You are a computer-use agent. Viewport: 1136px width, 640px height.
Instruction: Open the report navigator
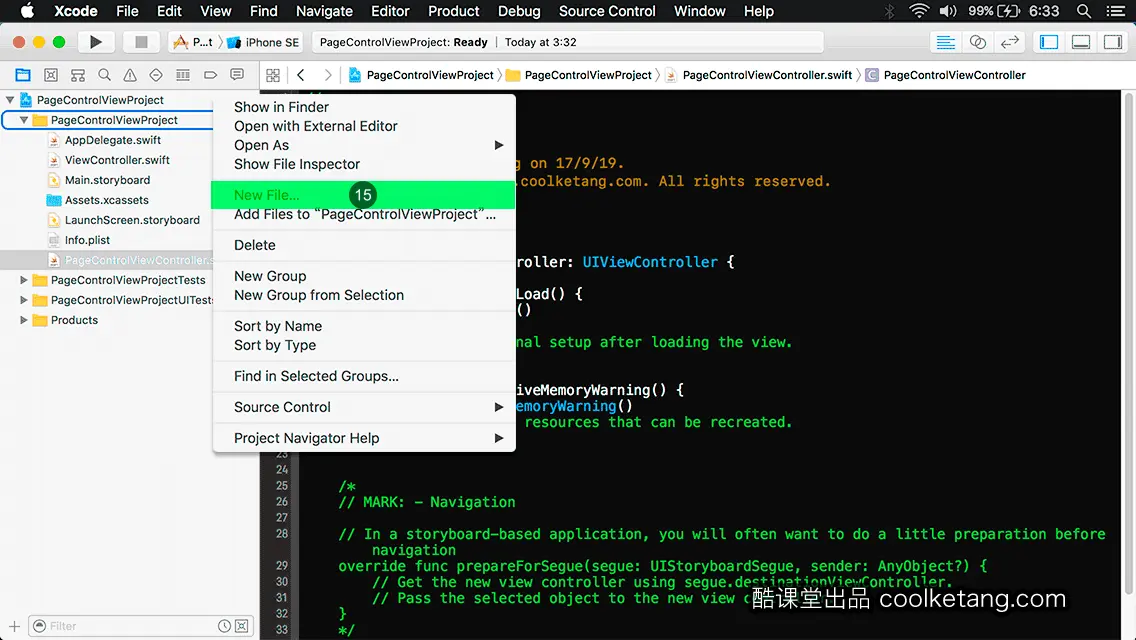coord(237,75)
